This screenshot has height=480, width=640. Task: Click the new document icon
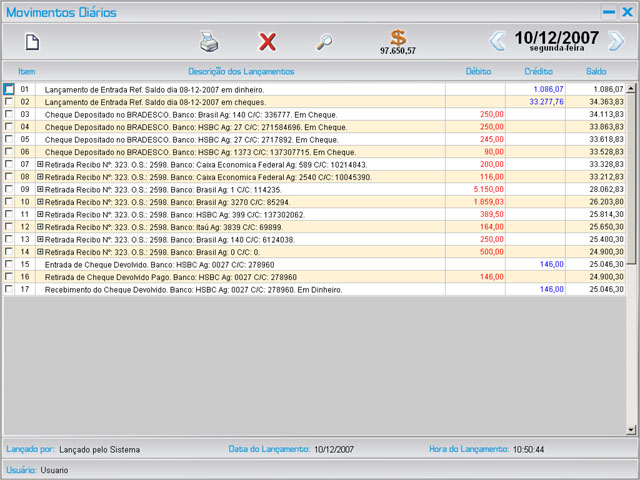point(32,42)
